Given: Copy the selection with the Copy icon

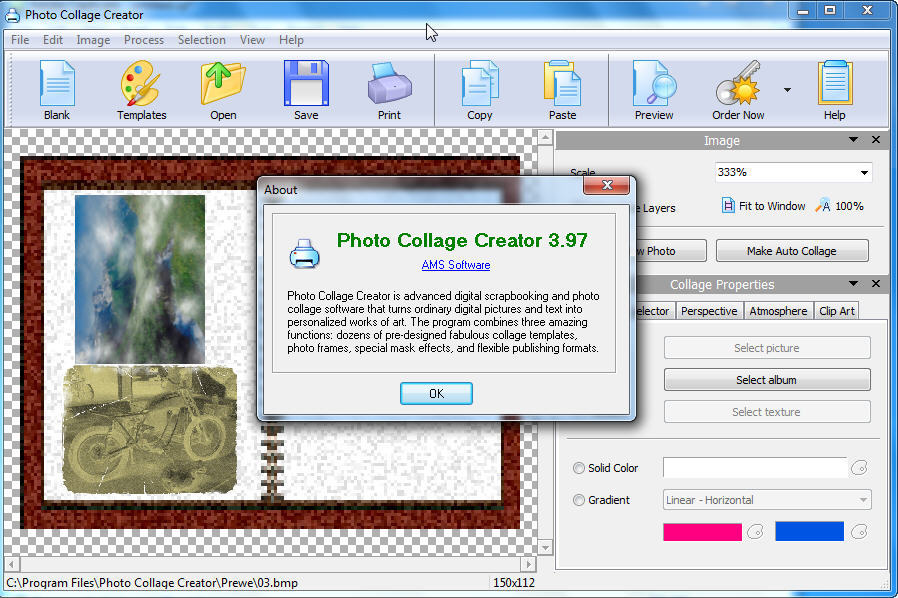Looking at the screenshot, I should click(x=479, y=89).
